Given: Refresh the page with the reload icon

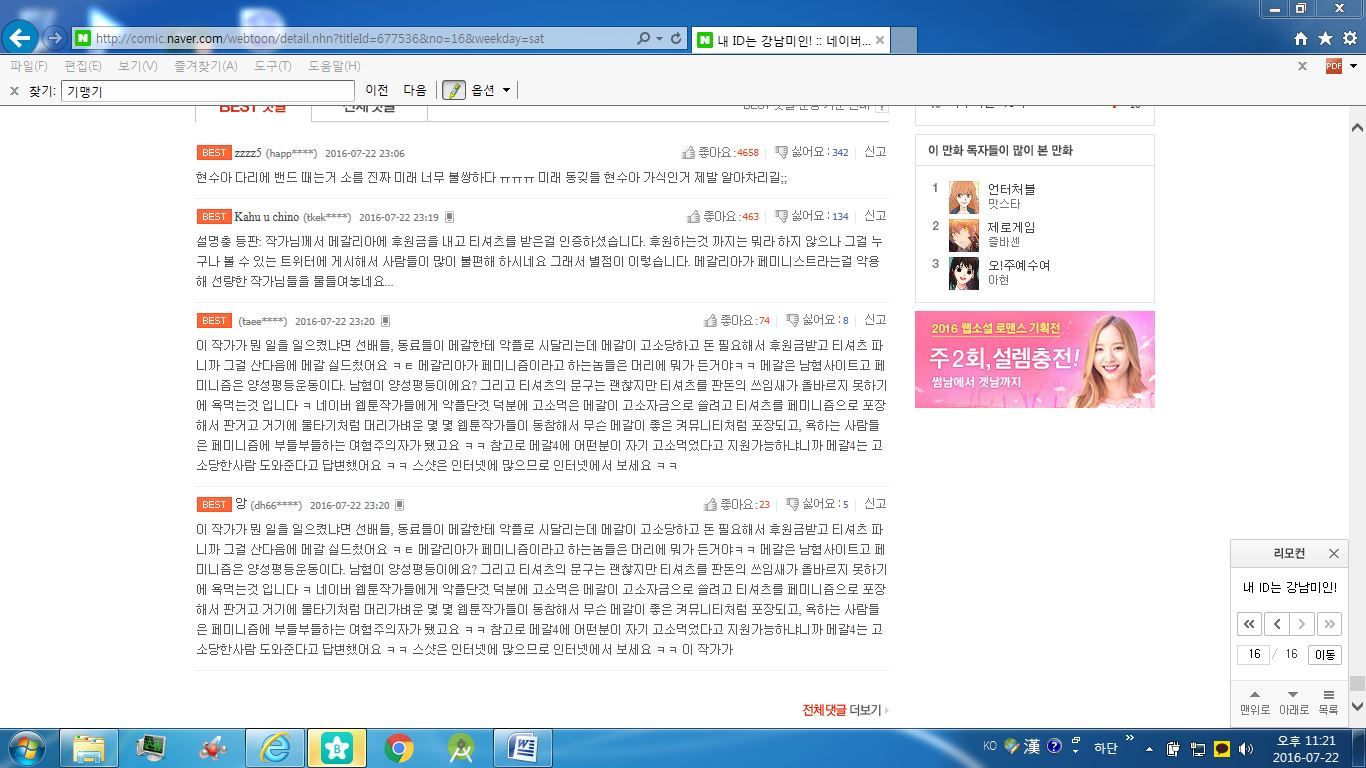Looking at the screenshot, I should click(x=676, y=38).
